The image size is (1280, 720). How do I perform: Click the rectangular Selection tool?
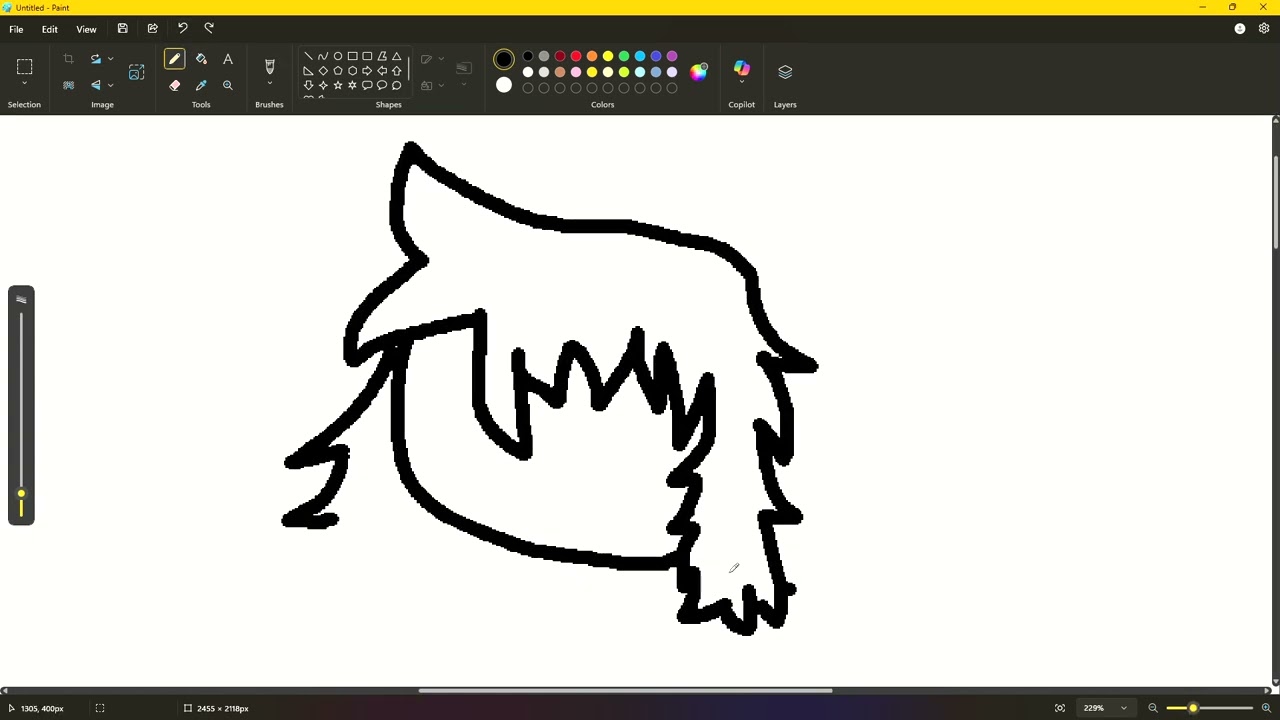[25, 67]
